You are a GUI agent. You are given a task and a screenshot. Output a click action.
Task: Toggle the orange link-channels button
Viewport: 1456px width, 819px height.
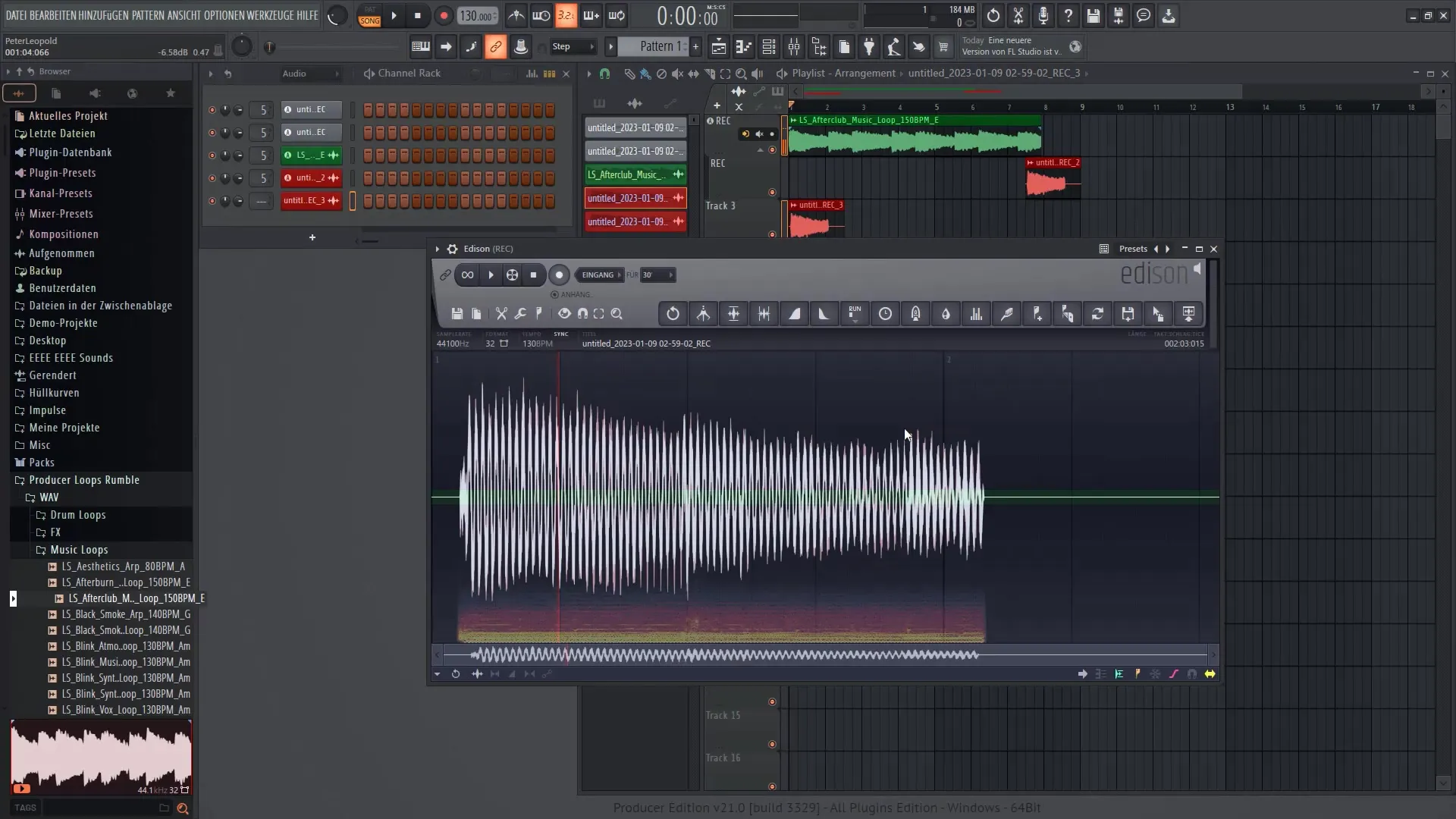pyautogui.click(x=495, y=47)
